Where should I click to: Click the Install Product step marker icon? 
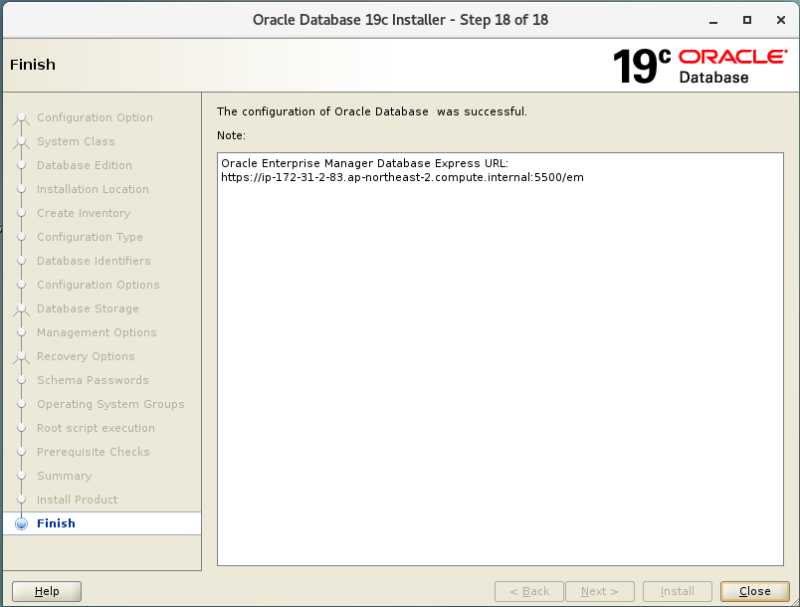[22, 500]
